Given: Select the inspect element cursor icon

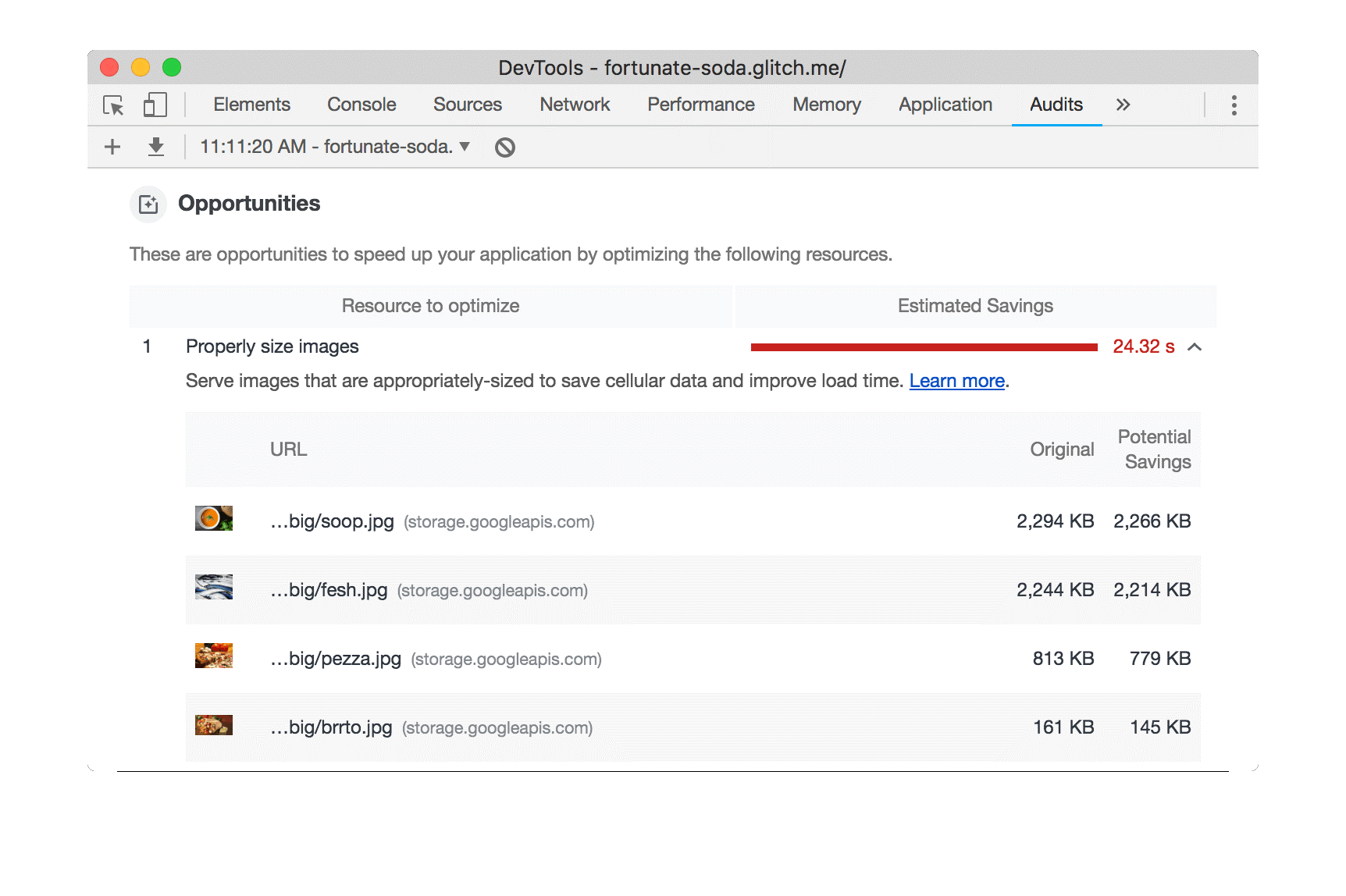Looking at the screenshot, I should pyautogui.click(x=112, y=105).
